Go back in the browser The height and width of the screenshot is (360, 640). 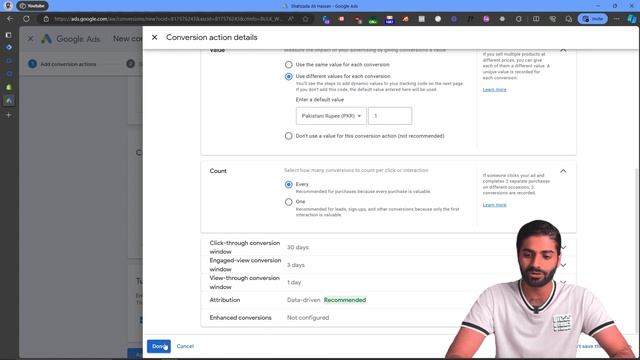pos(10,19)
